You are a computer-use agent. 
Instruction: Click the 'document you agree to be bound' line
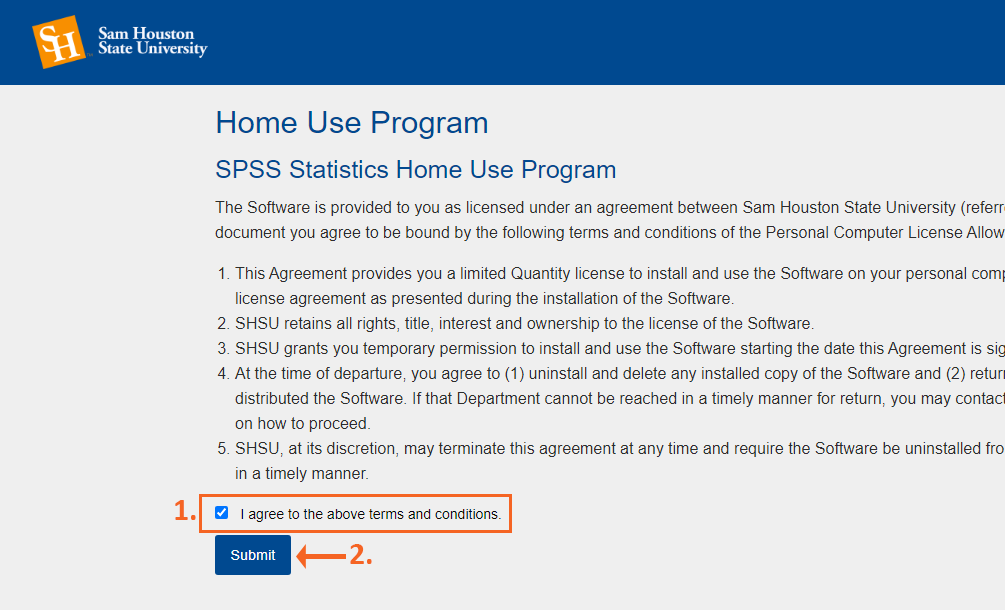(610, 233)
